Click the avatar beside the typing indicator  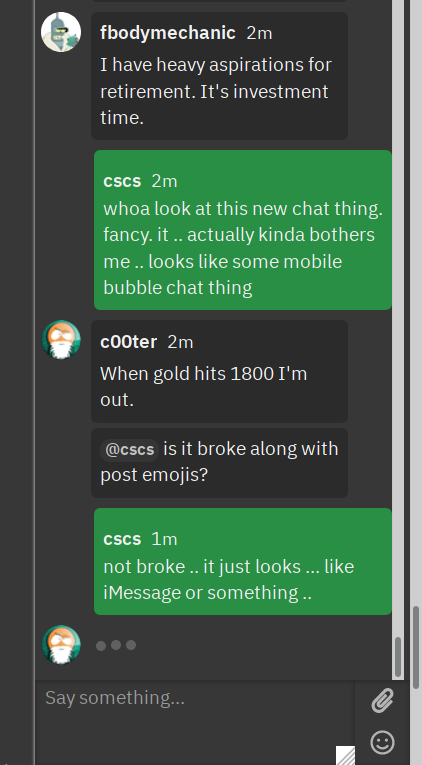pyautogui.click(x=61, y=644)
